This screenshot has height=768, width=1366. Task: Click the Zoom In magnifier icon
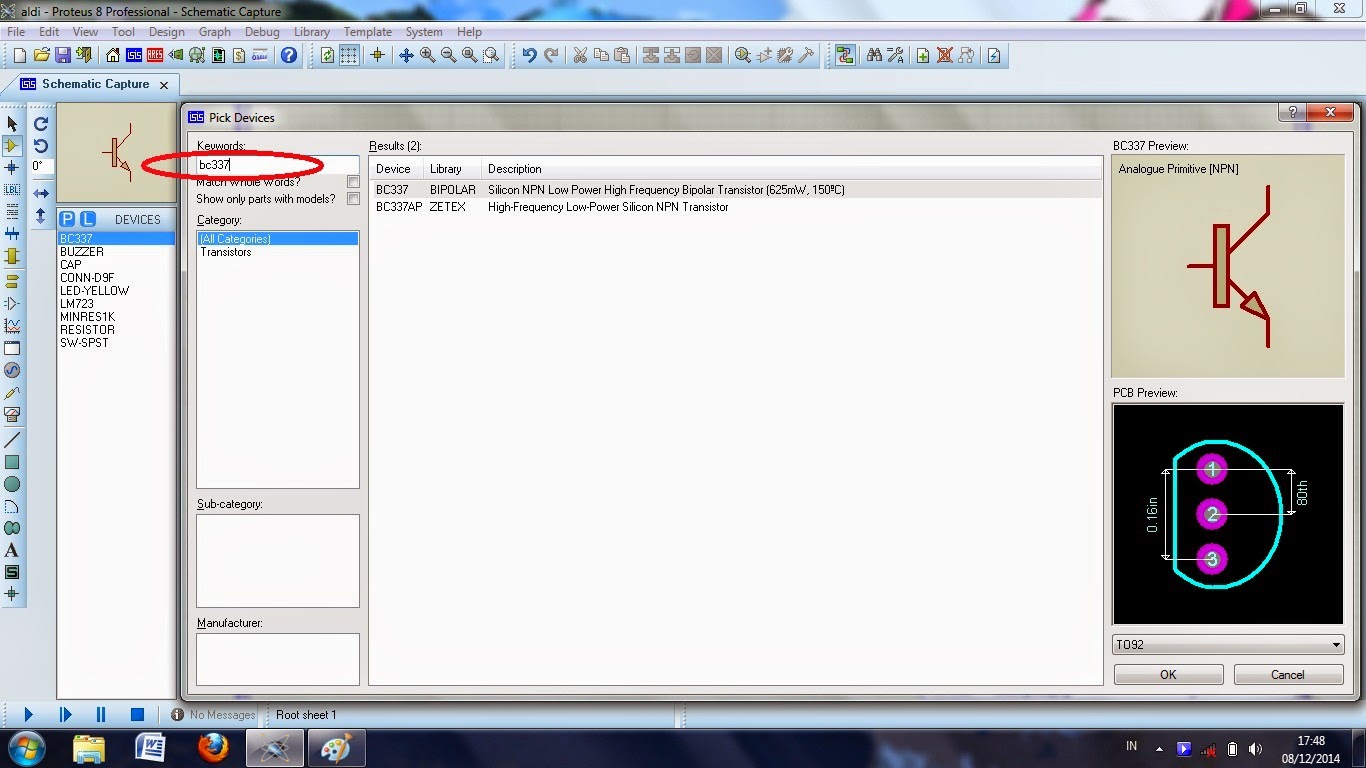(428, 56)
